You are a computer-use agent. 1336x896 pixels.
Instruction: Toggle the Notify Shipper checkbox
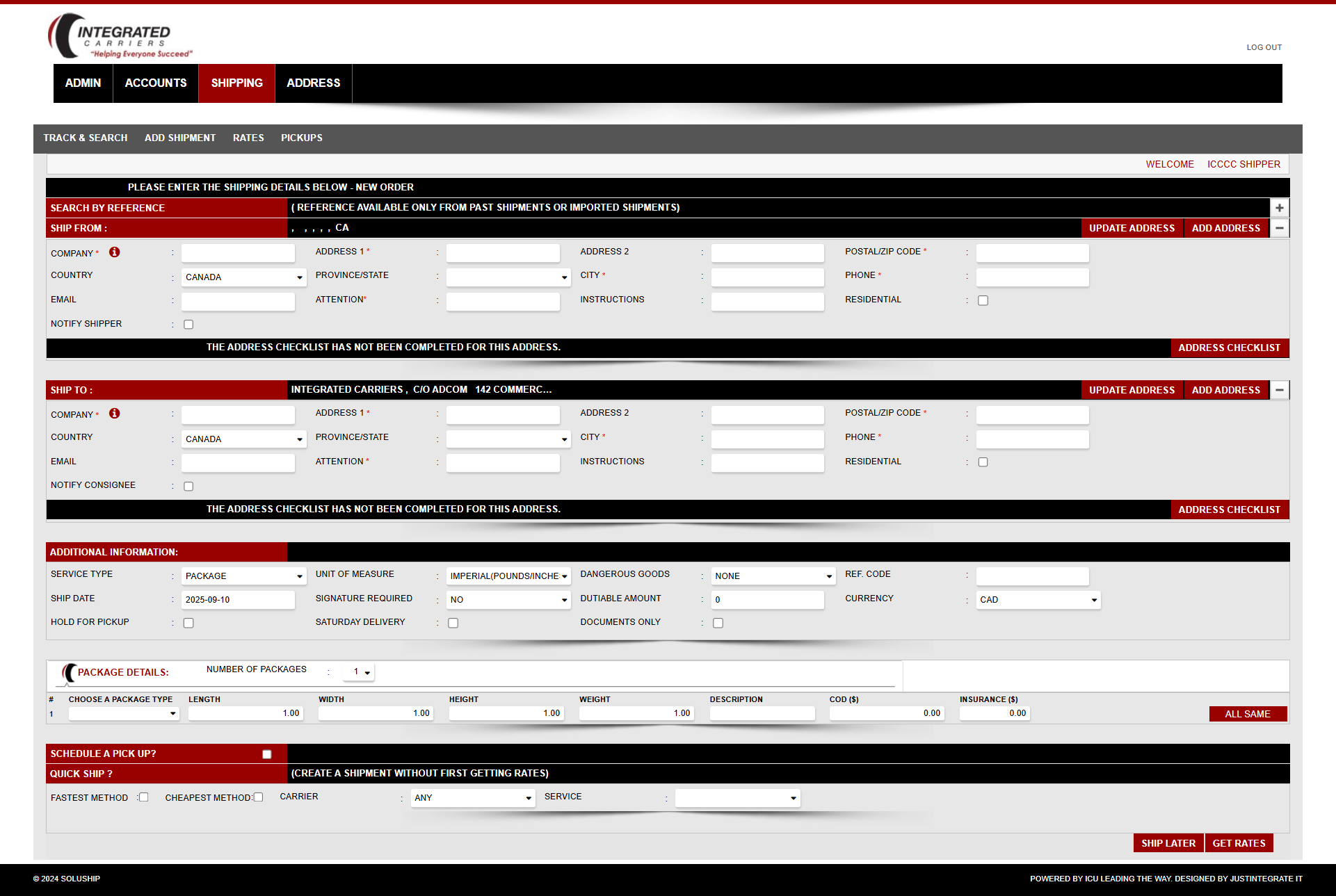coord(188,325)
